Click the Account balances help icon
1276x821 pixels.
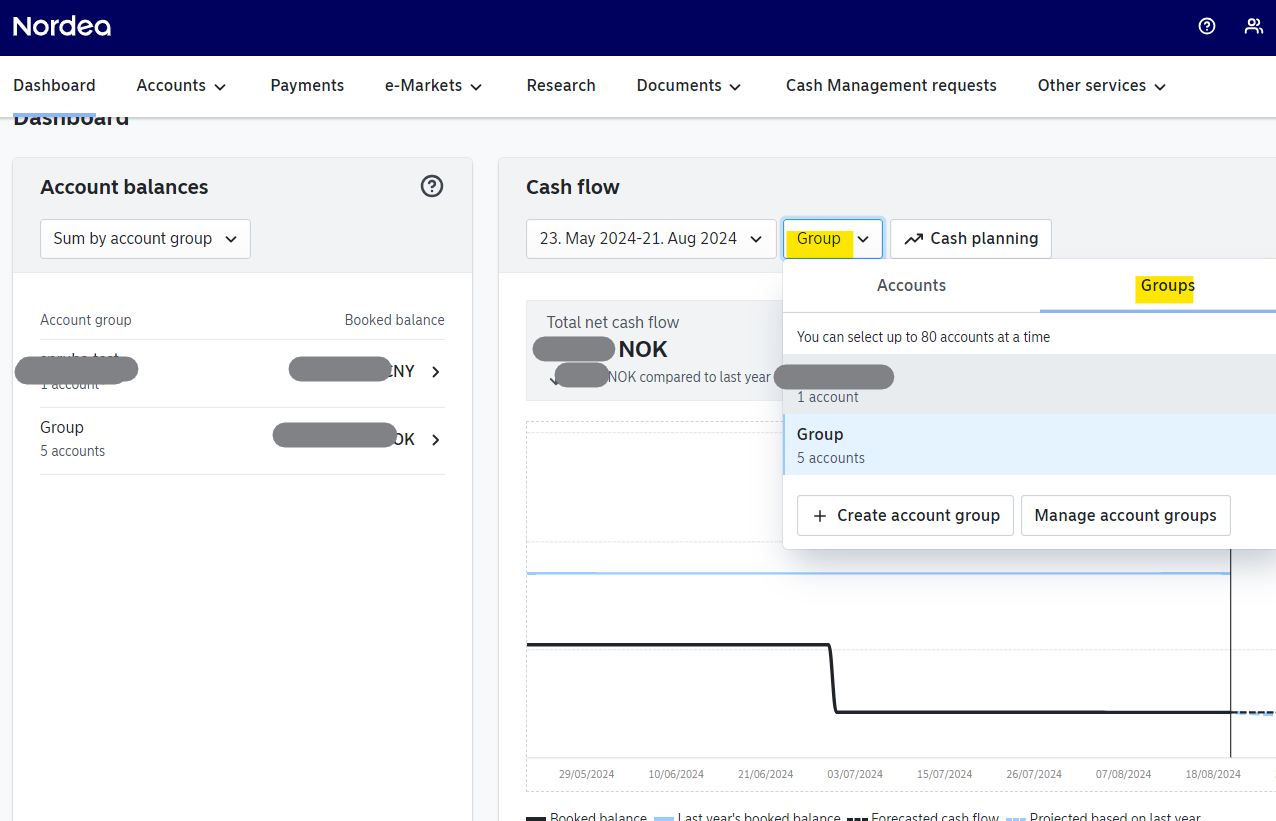pos(431,186)
